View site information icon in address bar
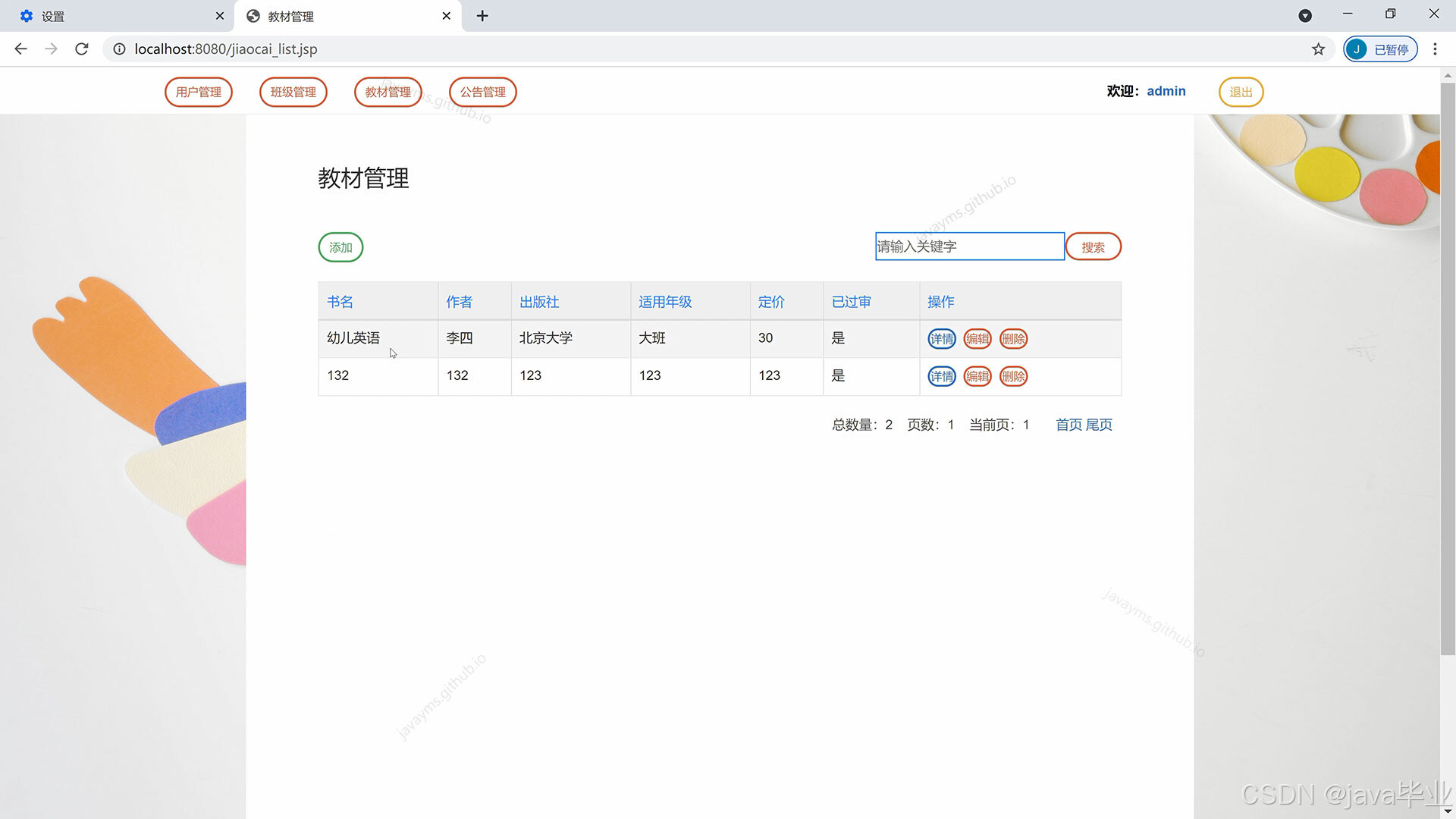 click(119, 49)
